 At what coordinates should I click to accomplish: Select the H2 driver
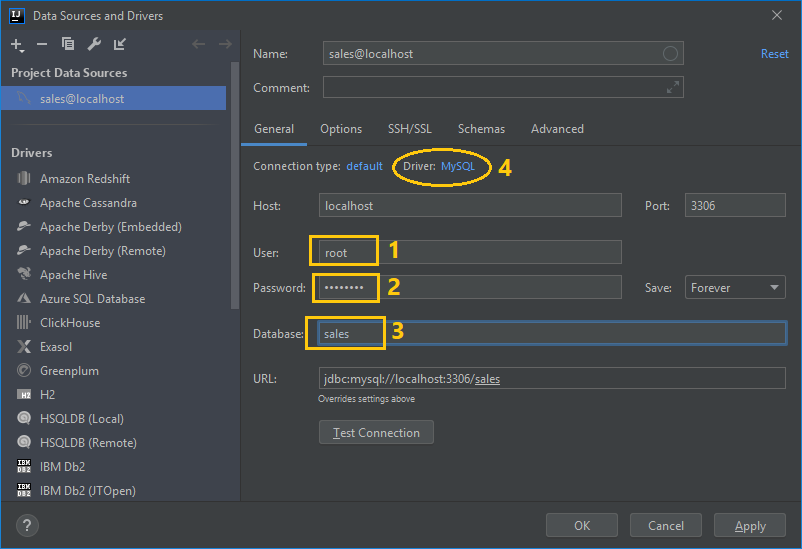pos(47,394)
